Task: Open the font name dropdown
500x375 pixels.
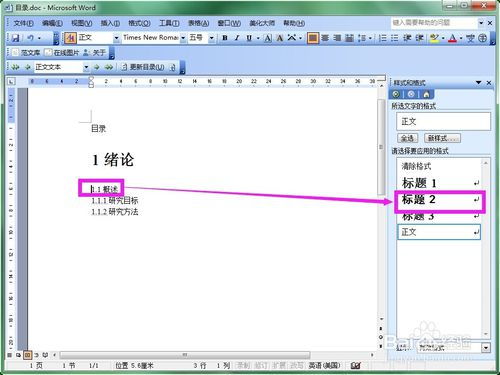Action: click(183, 38)
